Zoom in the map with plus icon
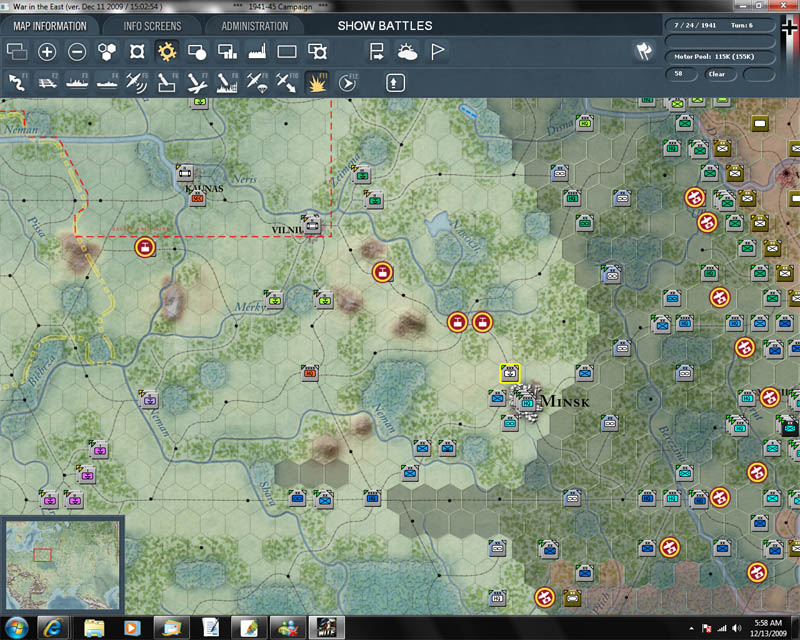800x640 pixels. (x=47, y=52)
